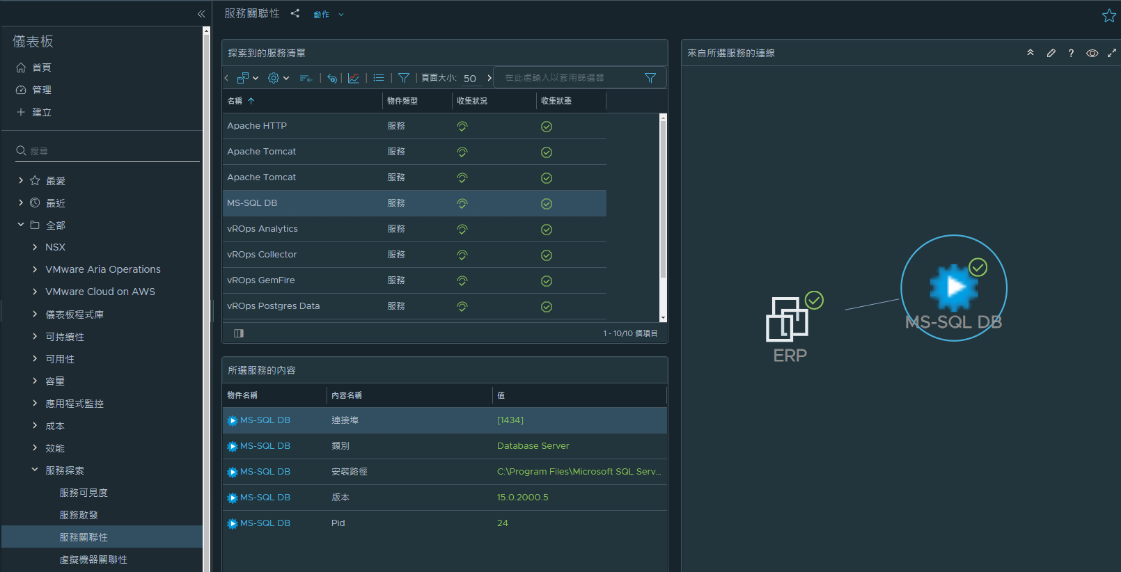Open the 虛擬機器關聯性 dashboard

94,559
